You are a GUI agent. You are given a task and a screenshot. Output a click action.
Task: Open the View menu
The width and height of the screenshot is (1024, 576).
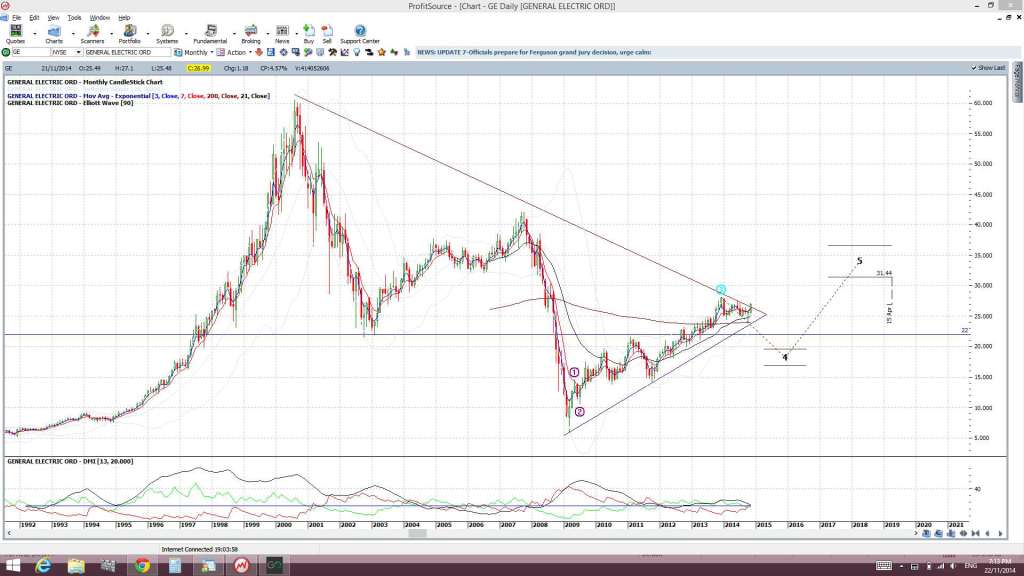pos(54,18)
